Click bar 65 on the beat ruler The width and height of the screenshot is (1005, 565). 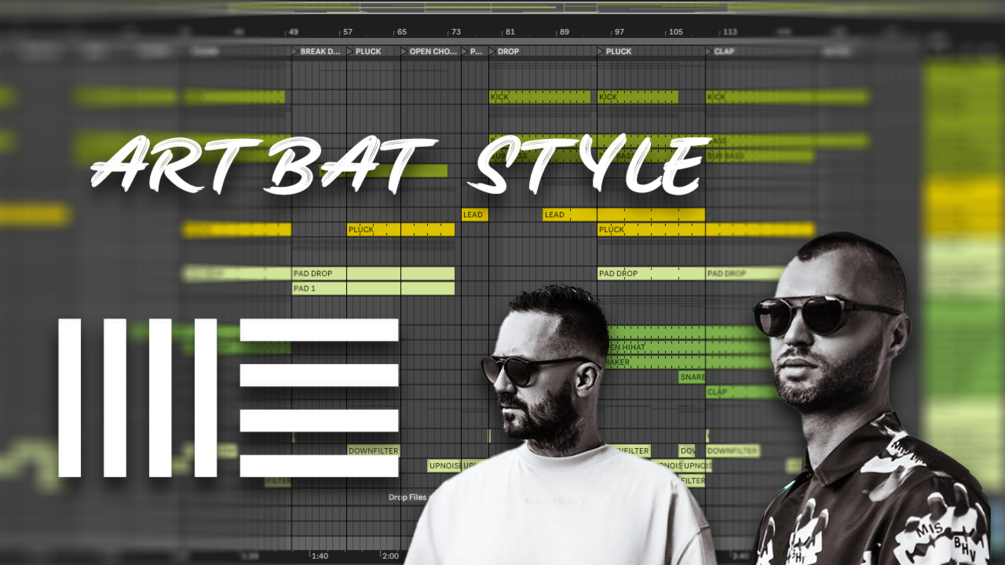pos(401,31)
